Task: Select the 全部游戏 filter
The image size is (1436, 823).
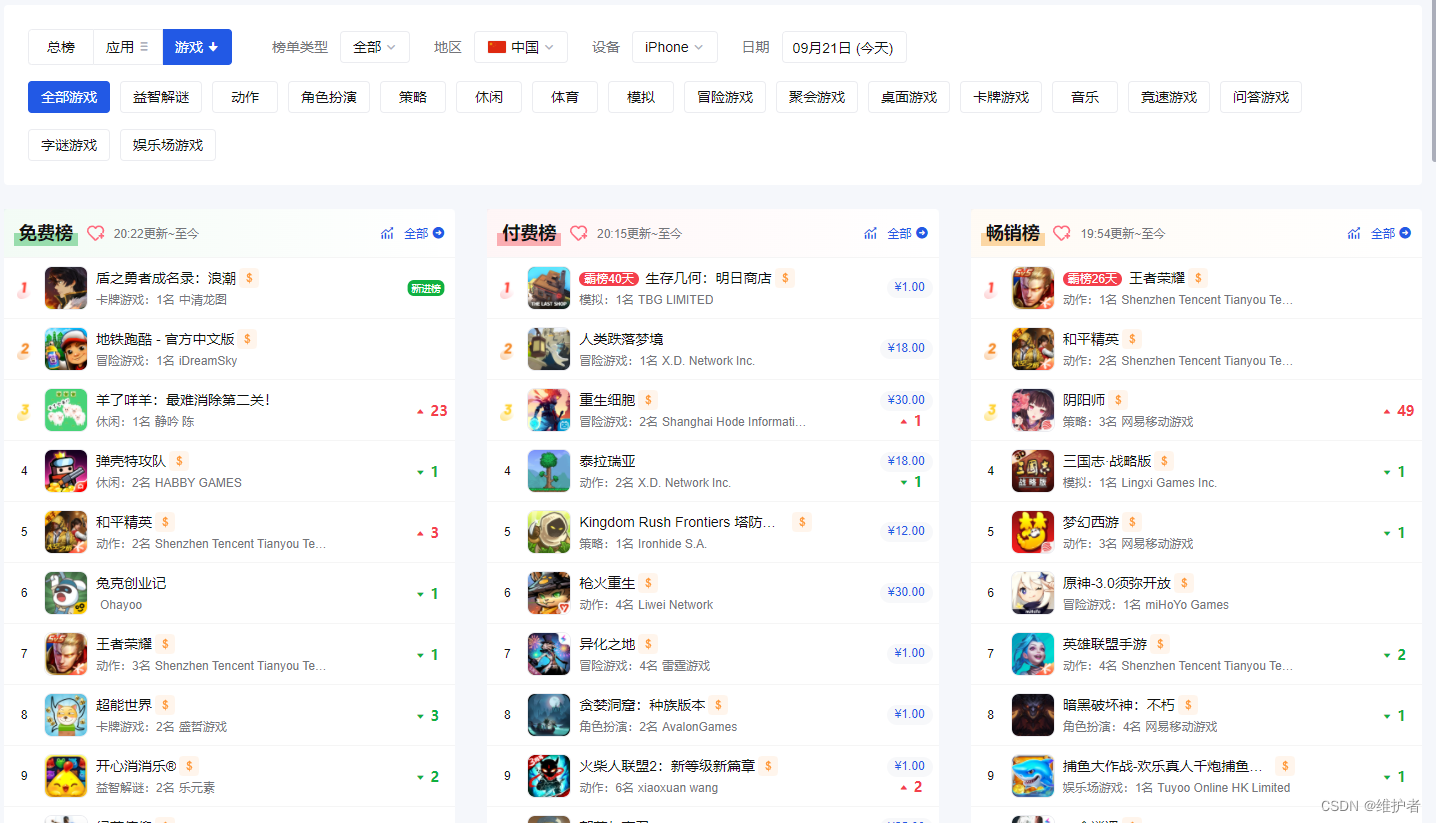Action: point(69,97)
